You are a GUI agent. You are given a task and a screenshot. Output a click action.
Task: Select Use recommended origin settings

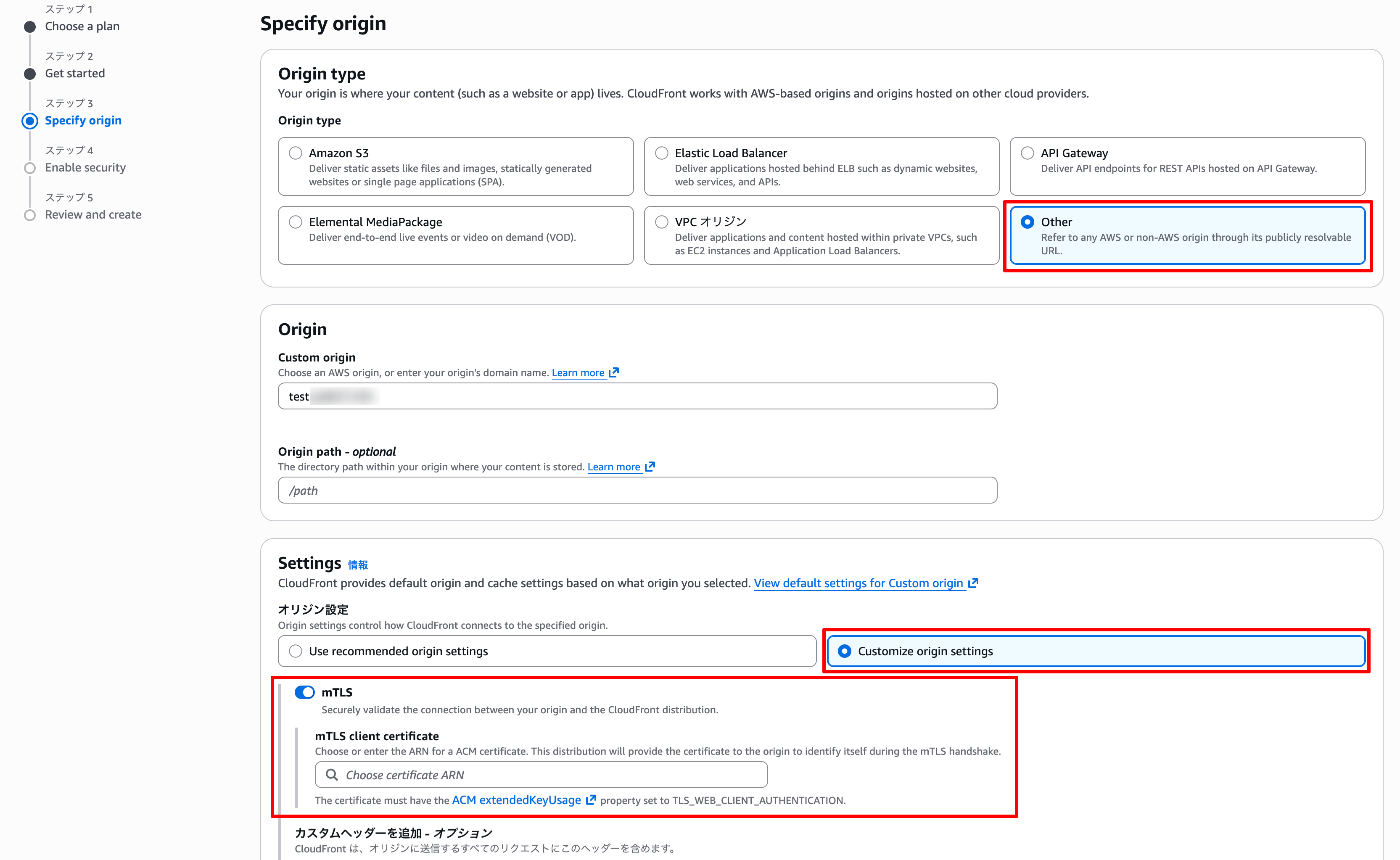pyautogui.click(x=295, y=651)
